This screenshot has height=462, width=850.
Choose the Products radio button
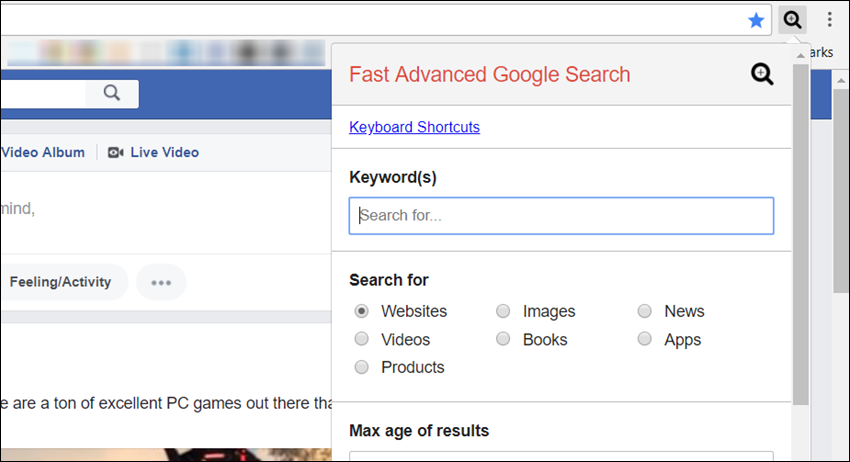point(362,367)
